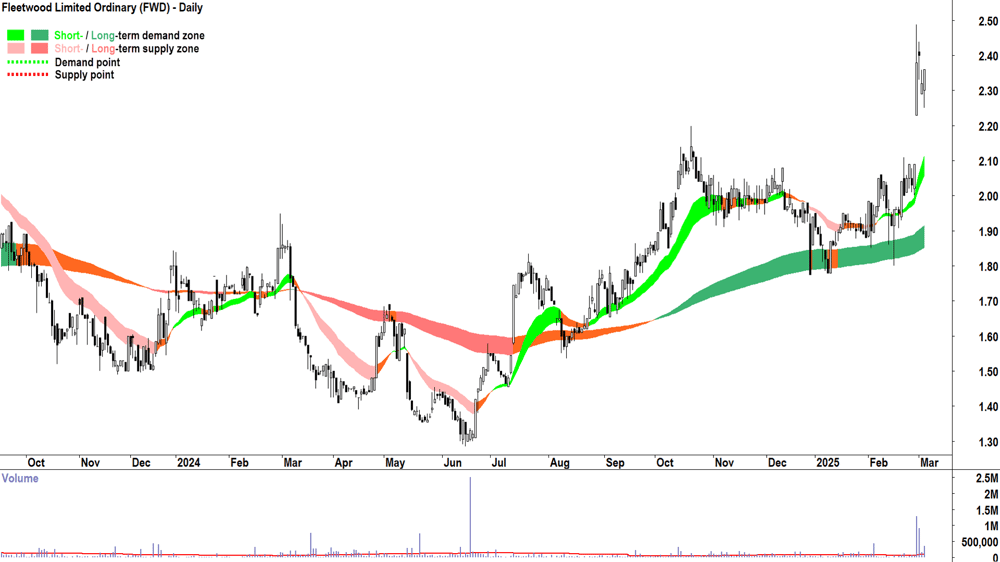Click the 1.30 price axis label

pyautogui.click(x=988, y=442)
